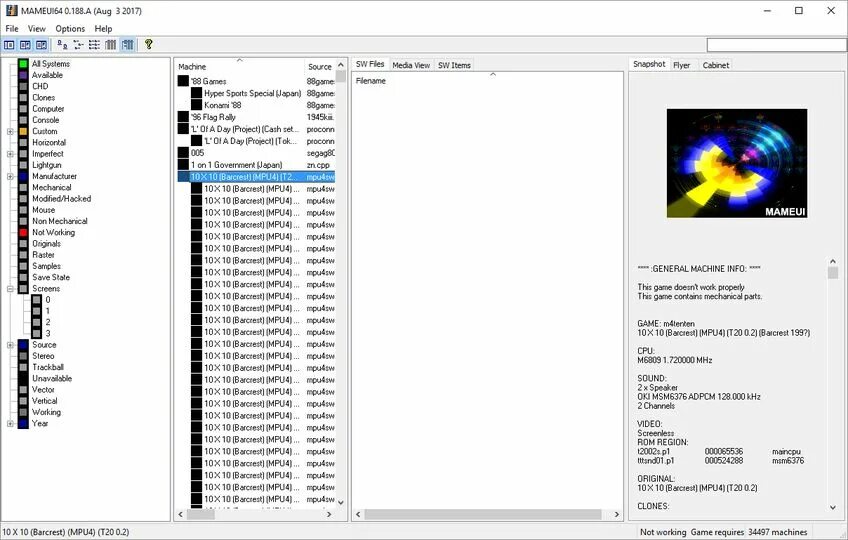This screenshot has height=540, width=848.
Task: Click the MAMEUI title bar app icon
Action: pos(11,11)
